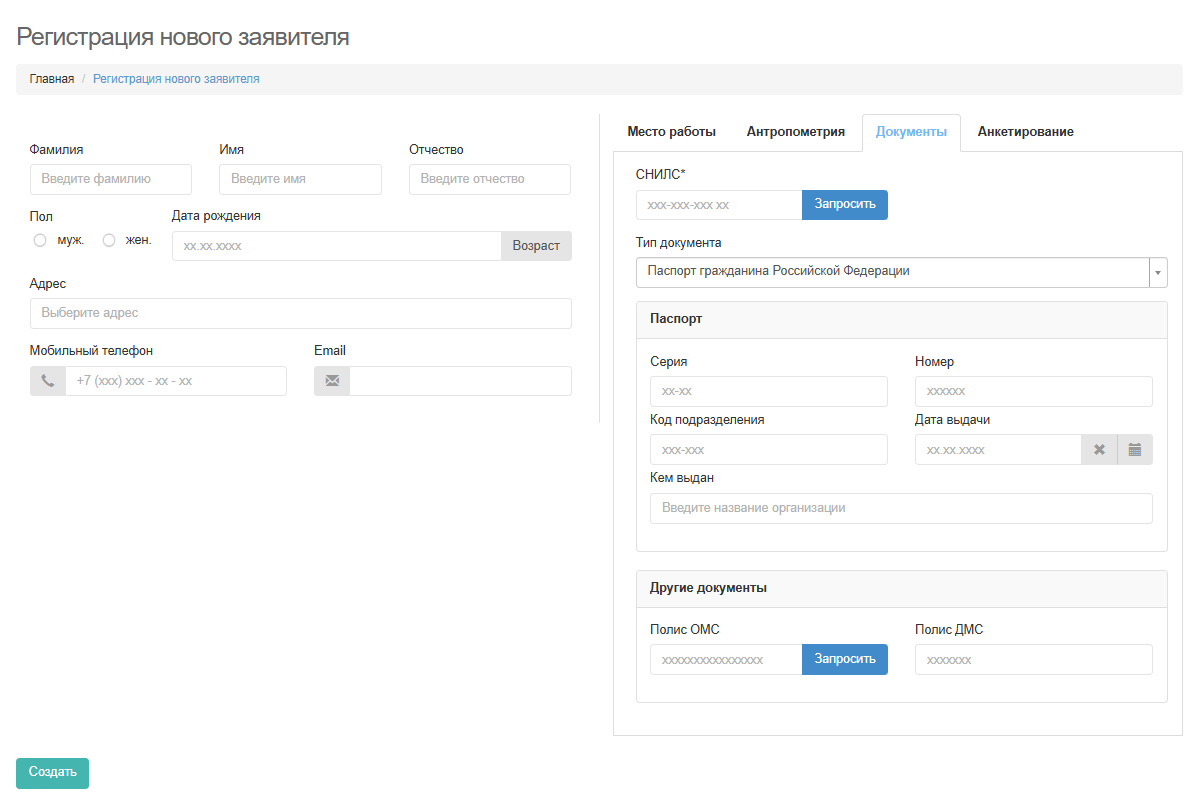Click the Возраст button by birth date
This screenshot has height=803, width=1193.
(536, 246)
